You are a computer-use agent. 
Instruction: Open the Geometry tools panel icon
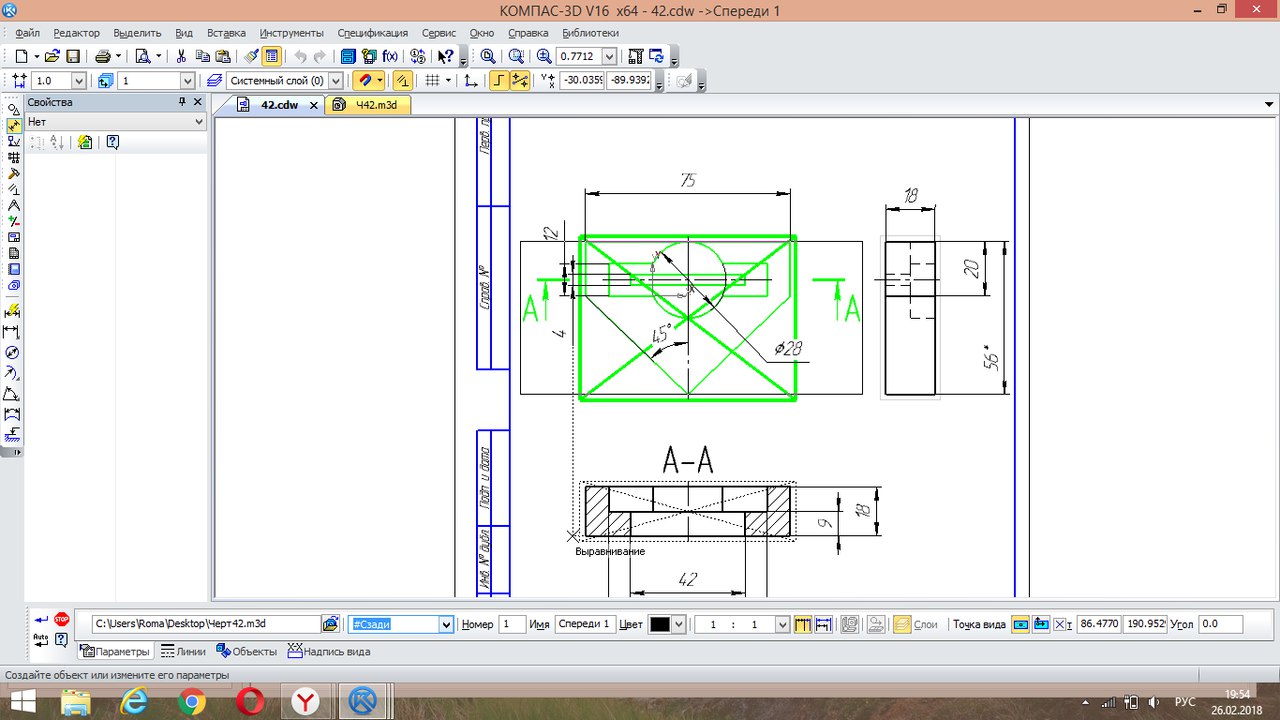coord(12,109)
